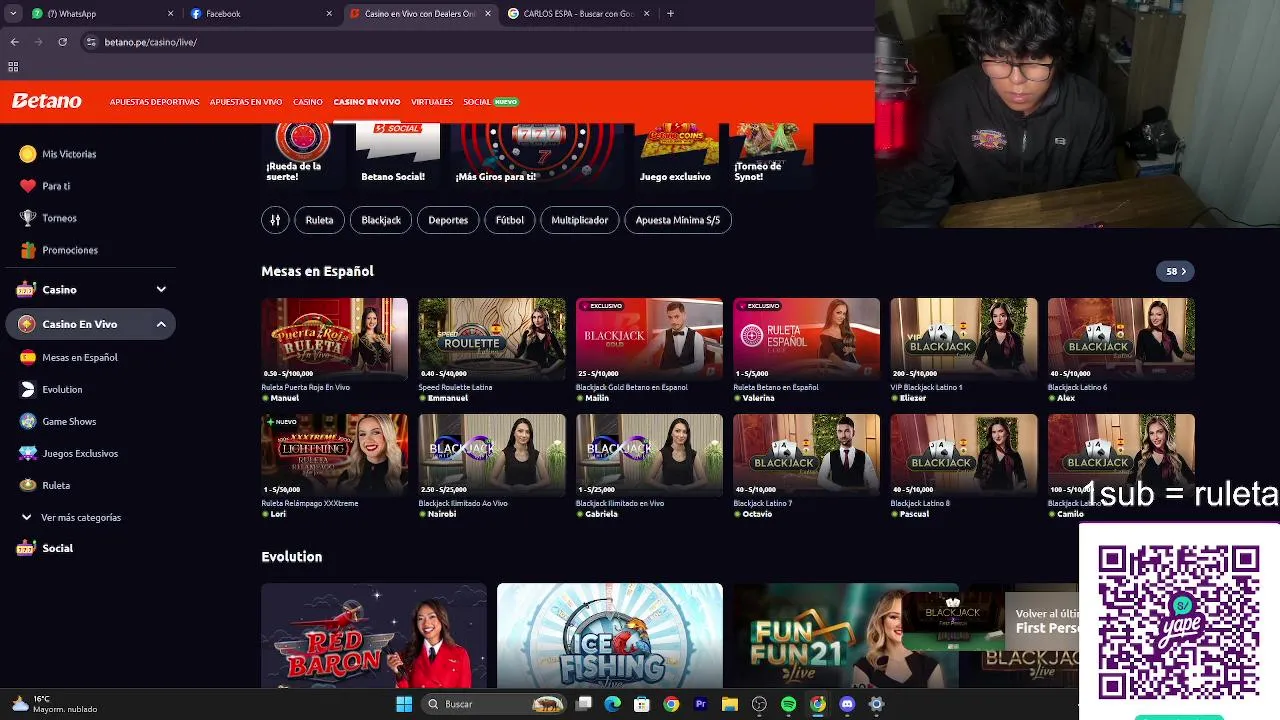Filter tables by Multiplicador chip
The image size is (1280, 720).
580,220
